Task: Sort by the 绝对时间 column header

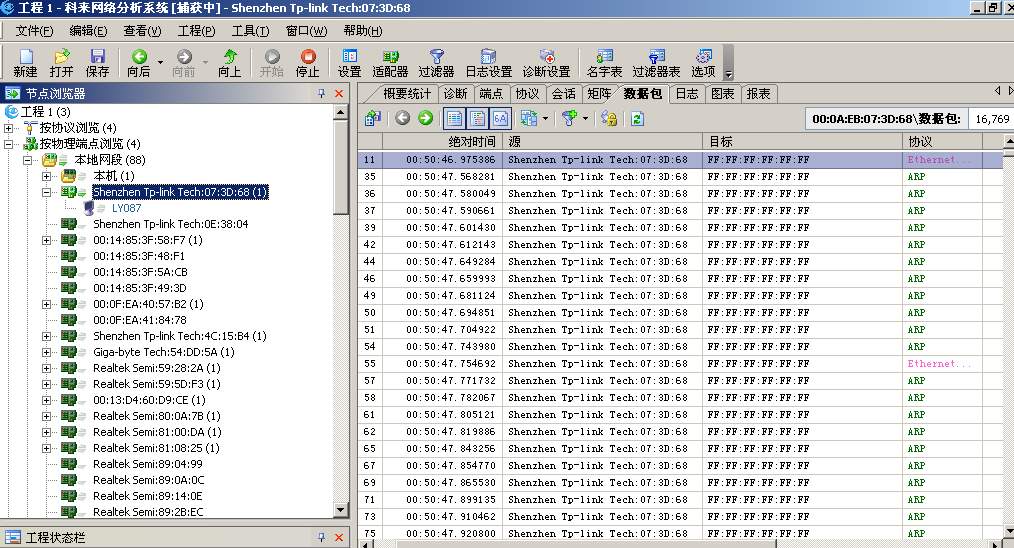Action: pos(470,142)
